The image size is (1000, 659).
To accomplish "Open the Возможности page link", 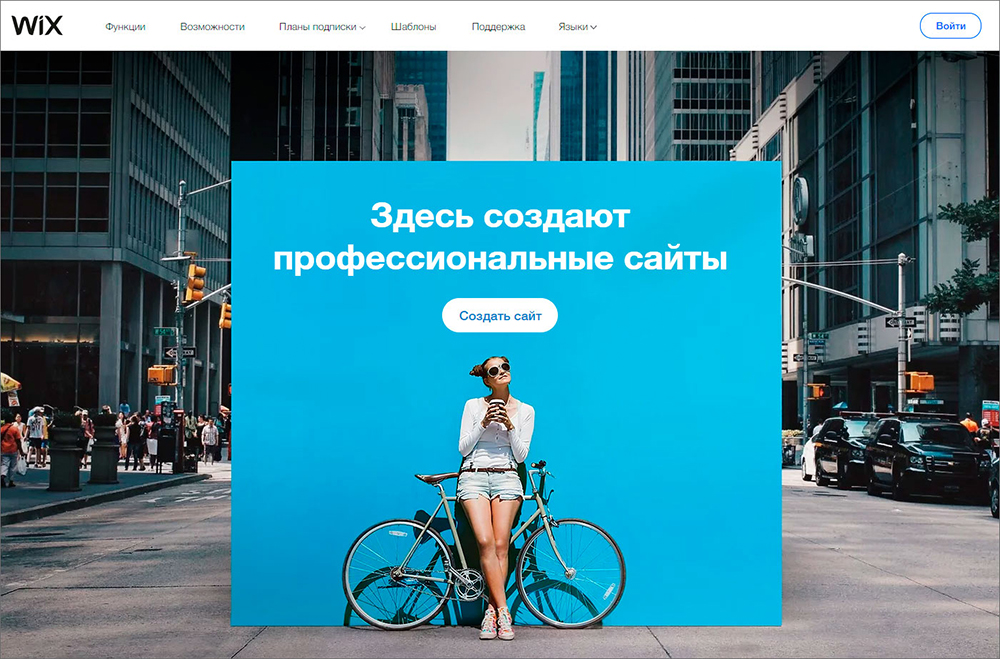I will [x=212, y=27].
